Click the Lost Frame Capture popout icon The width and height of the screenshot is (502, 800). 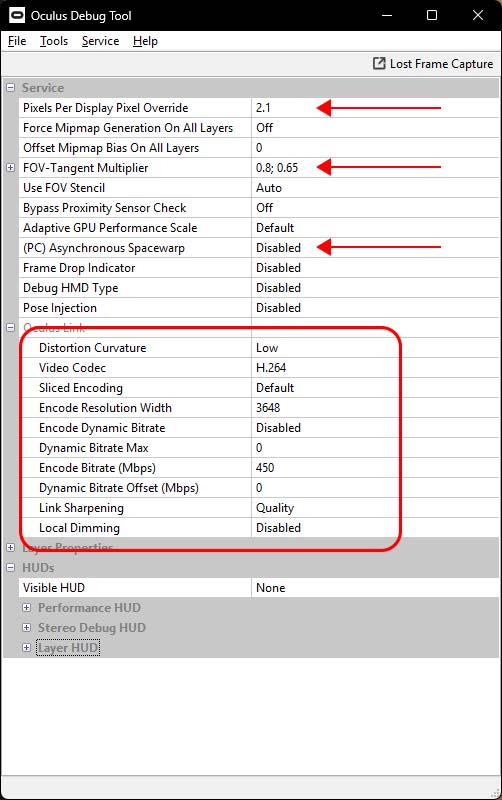pos(379,63)
